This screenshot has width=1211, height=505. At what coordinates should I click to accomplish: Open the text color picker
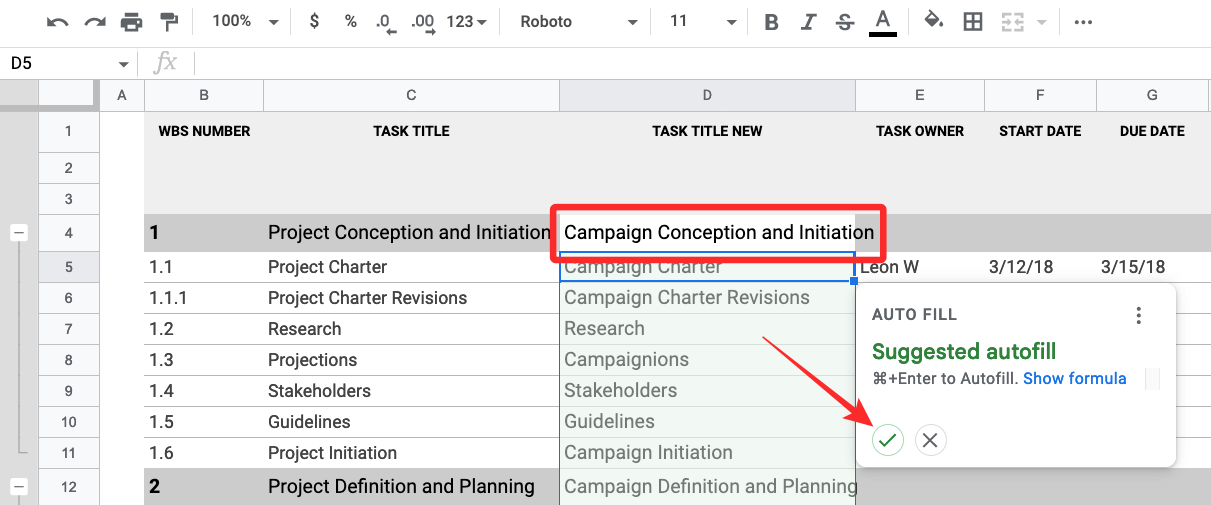pyautogui.click(x=882, y=21)
